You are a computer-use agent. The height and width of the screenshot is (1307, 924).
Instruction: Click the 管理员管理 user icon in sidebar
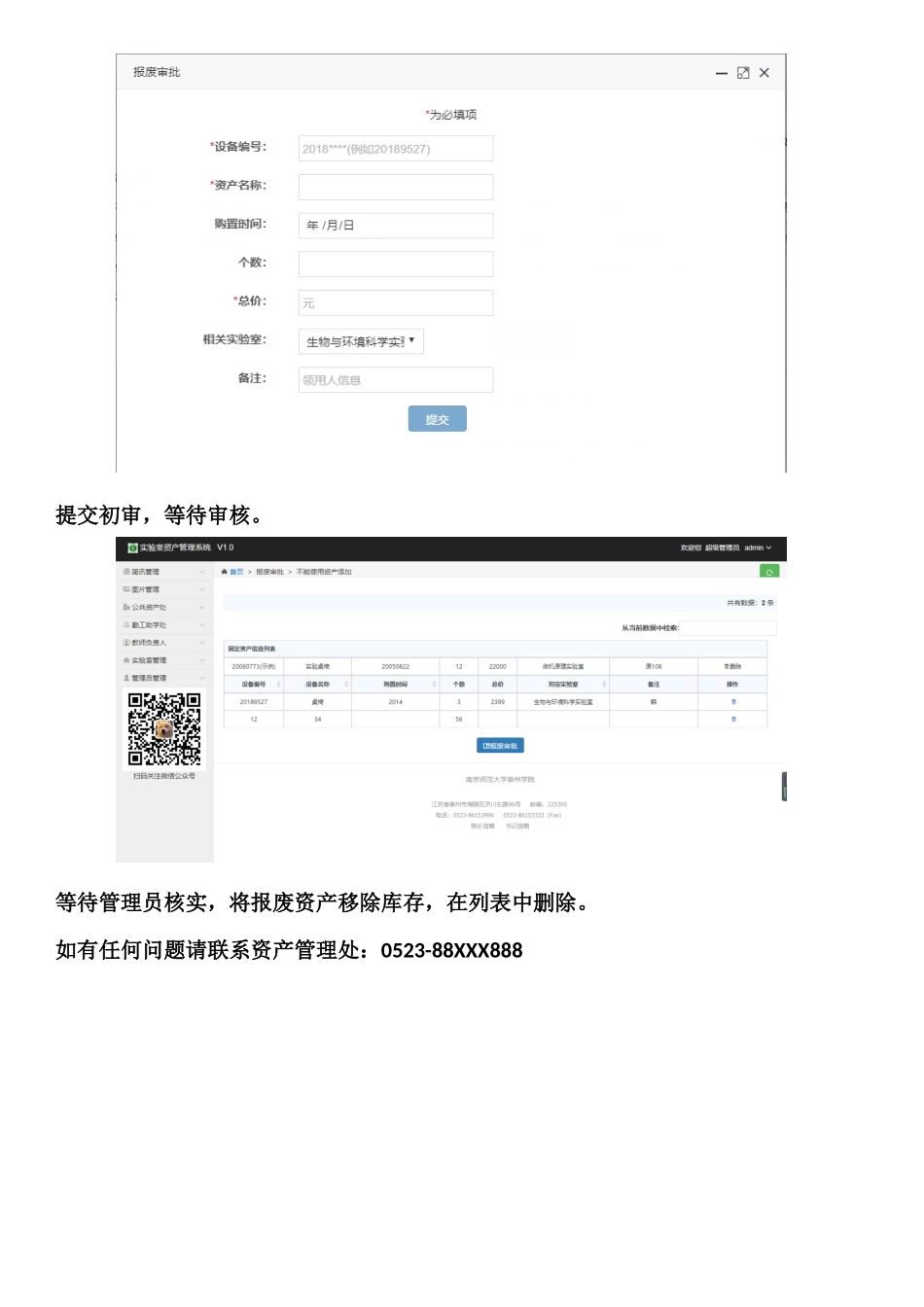[126, 678]
